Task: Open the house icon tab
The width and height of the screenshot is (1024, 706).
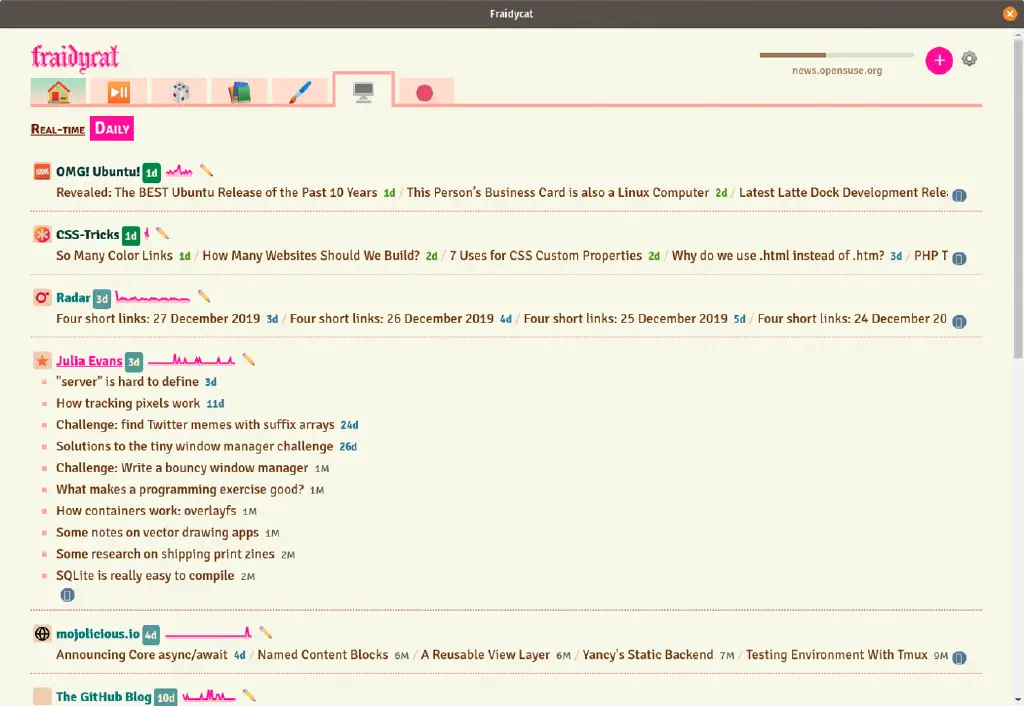Action: [x=58, y=92]
